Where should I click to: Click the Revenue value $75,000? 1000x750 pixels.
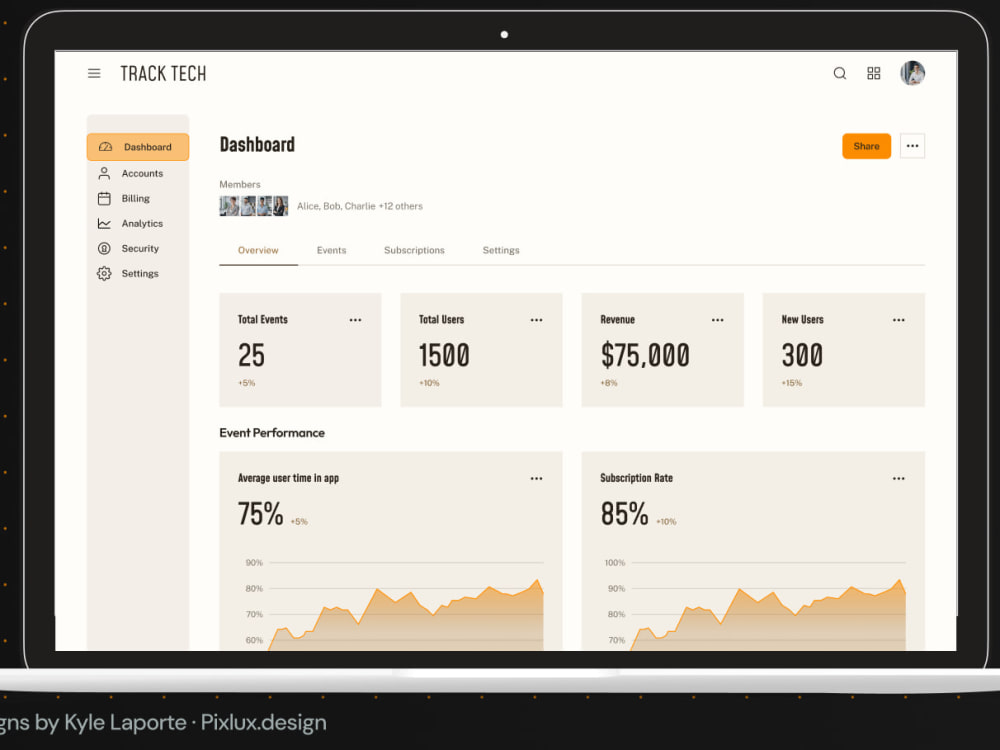pyautogui.click(x=645, y=355)
